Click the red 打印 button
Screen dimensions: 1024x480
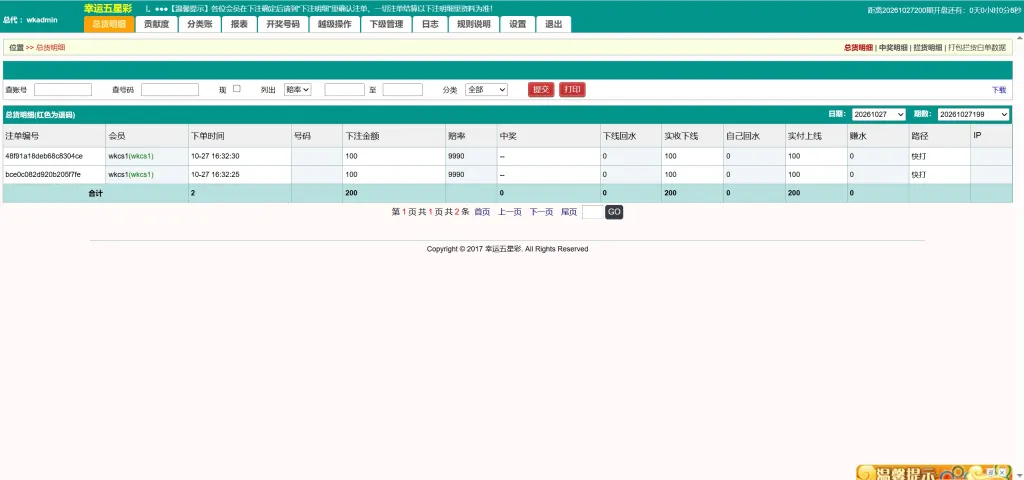tap(572, 89)
